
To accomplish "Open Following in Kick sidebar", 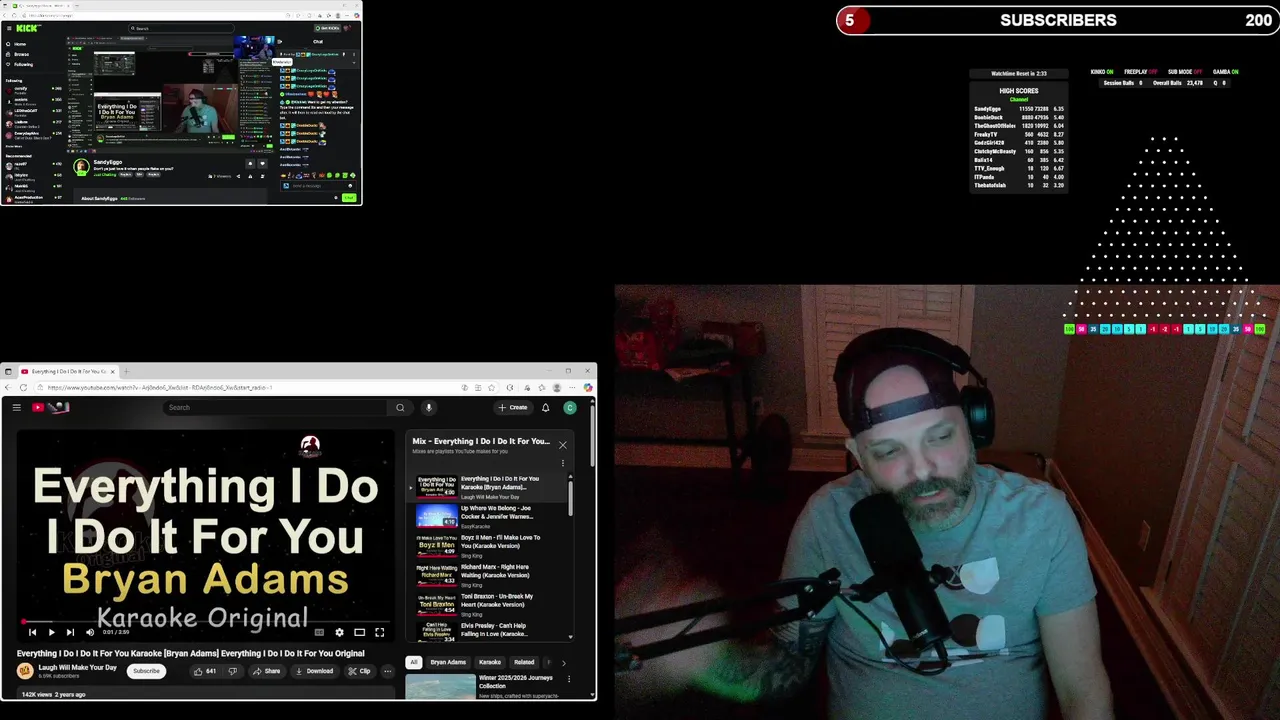I will [20, 64].
